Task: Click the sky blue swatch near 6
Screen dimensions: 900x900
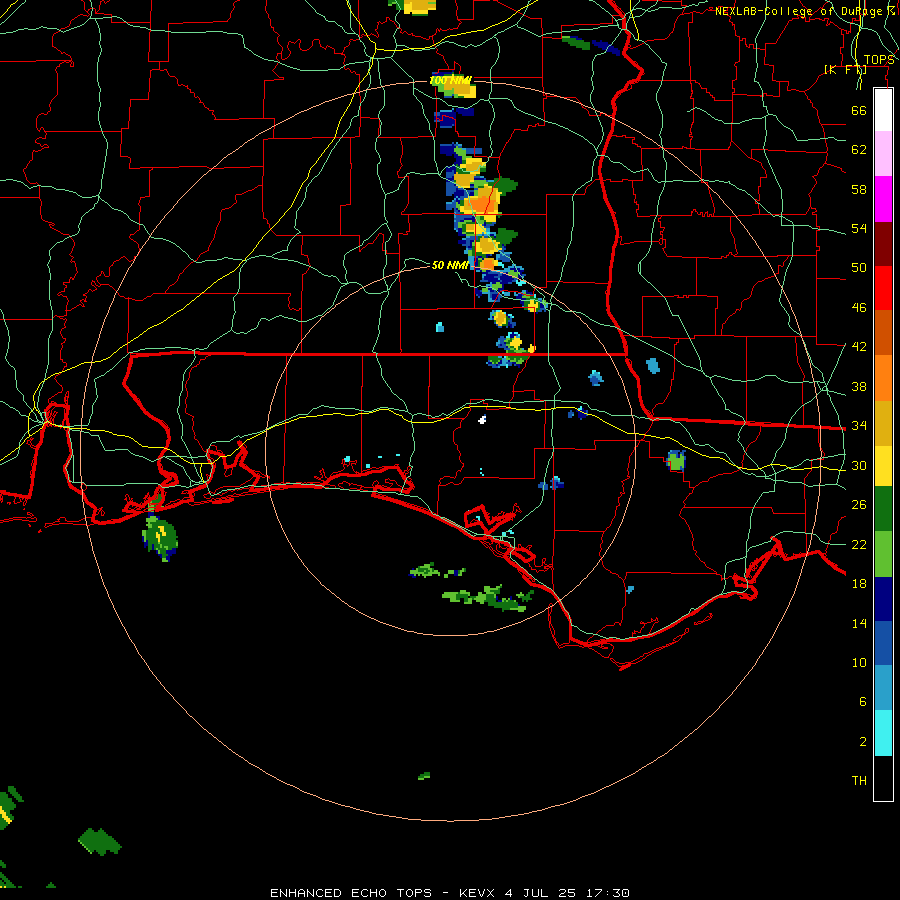Action: (883, 688)
